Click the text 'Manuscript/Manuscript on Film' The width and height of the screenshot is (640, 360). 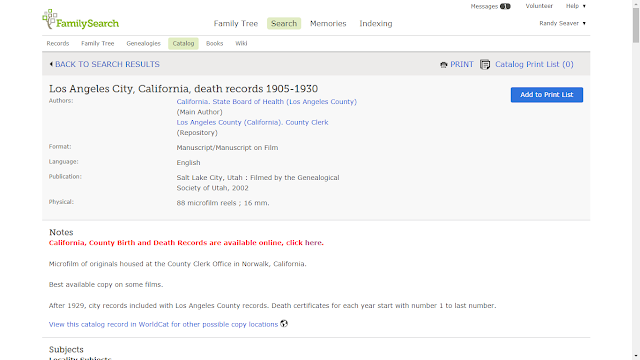click(227, 148)
